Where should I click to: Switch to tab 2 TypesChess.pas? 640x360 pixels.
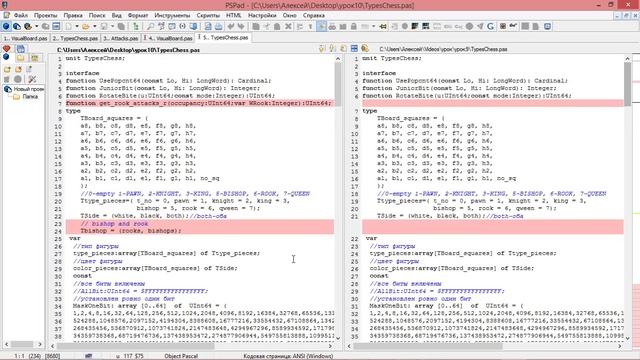pyautogui.click(x=76, y=38)
